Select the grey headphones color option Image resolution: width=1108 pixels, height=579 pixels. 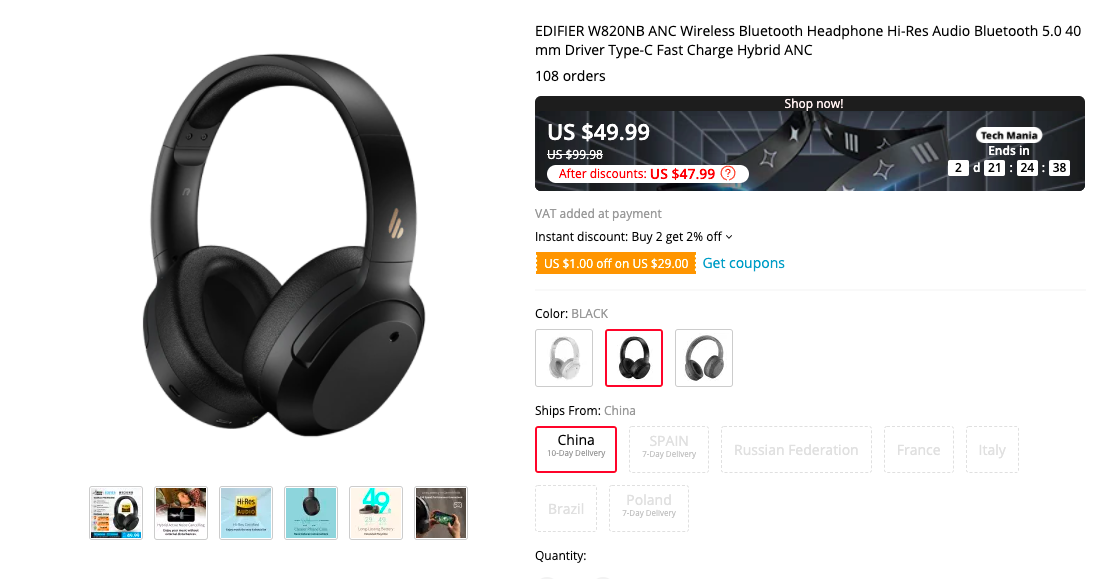tap(703, 357)
